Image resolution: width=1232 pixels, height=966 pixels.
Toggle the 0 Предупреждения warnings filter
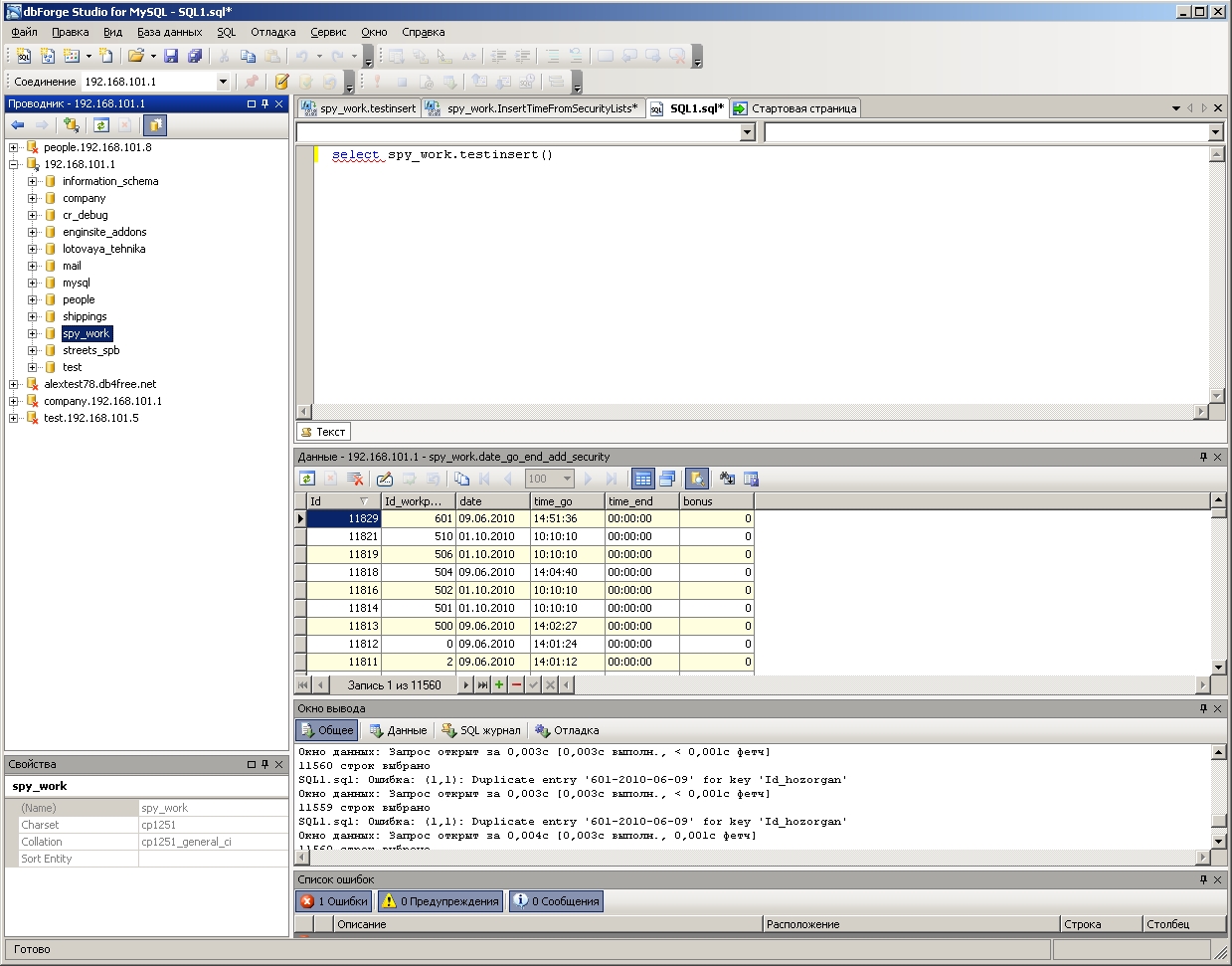tap(440, 901)
